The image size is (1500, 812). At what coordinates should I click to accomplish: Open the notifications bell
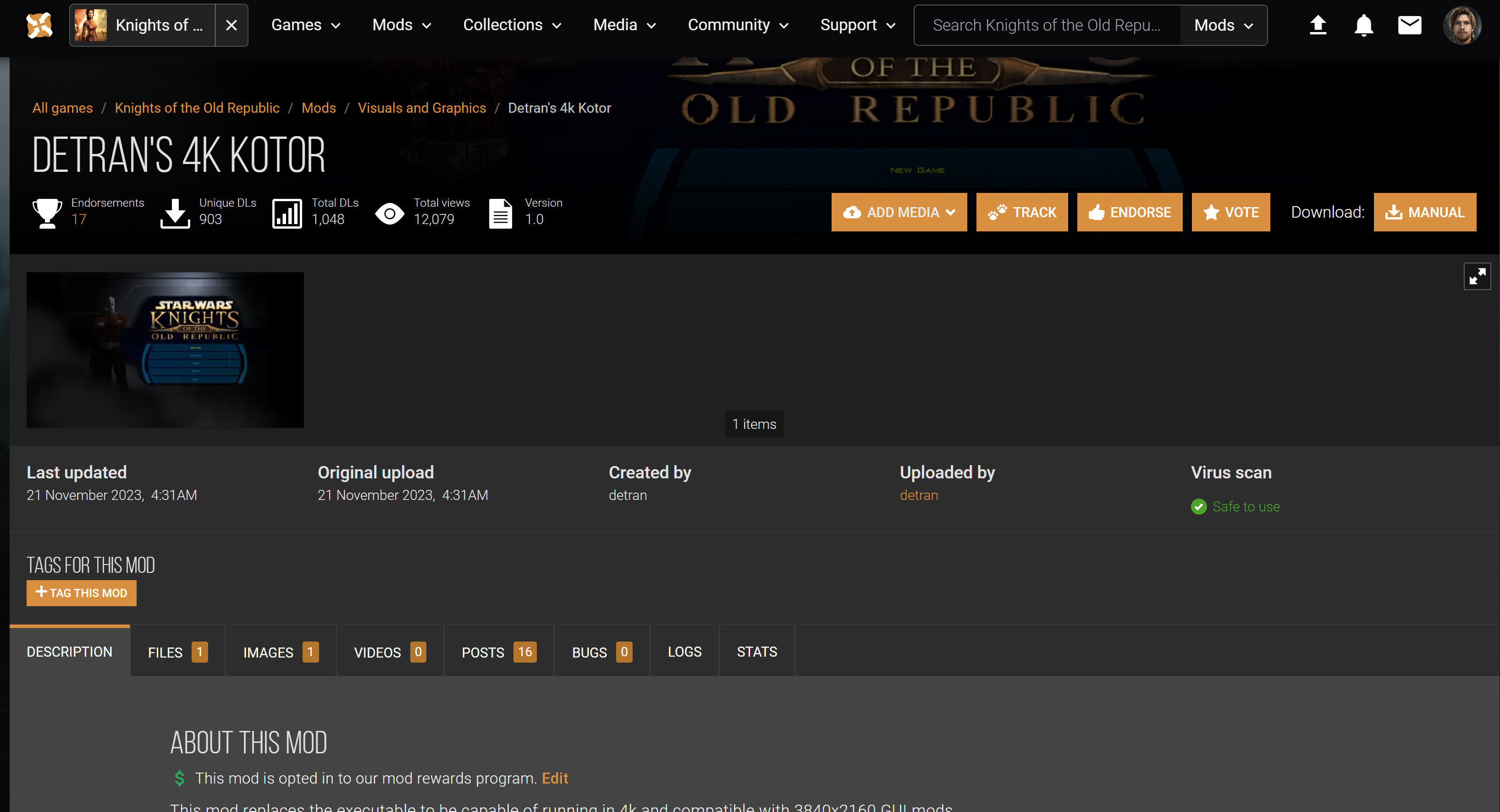(x=1364, y=25)
